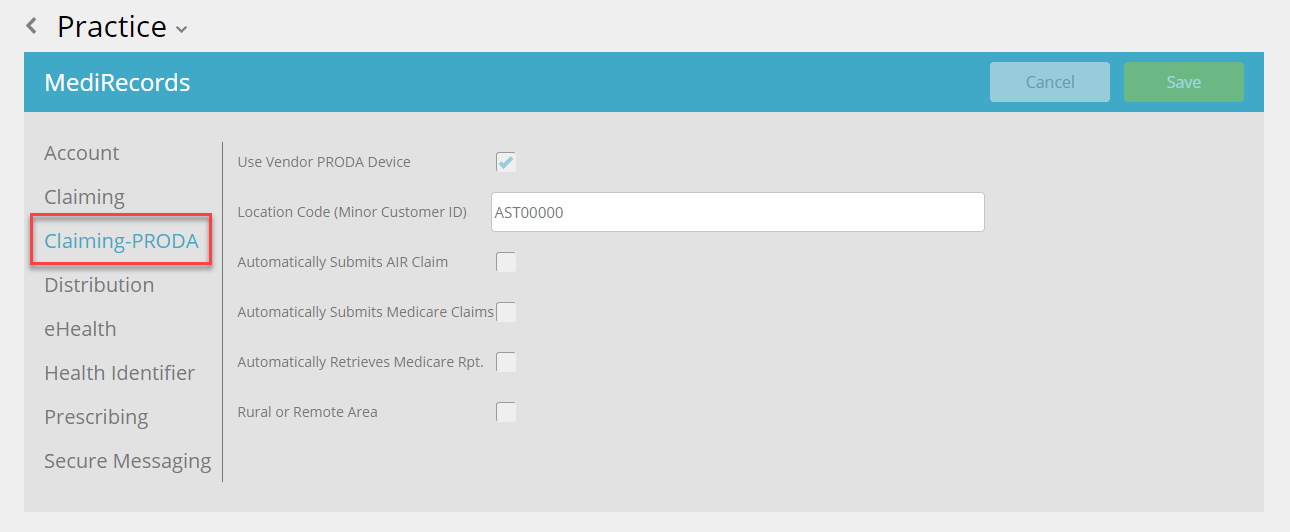This screenshot has width=1290, height=532.
Task: Switch to the Prescribing section
Action: pos(96,417)
